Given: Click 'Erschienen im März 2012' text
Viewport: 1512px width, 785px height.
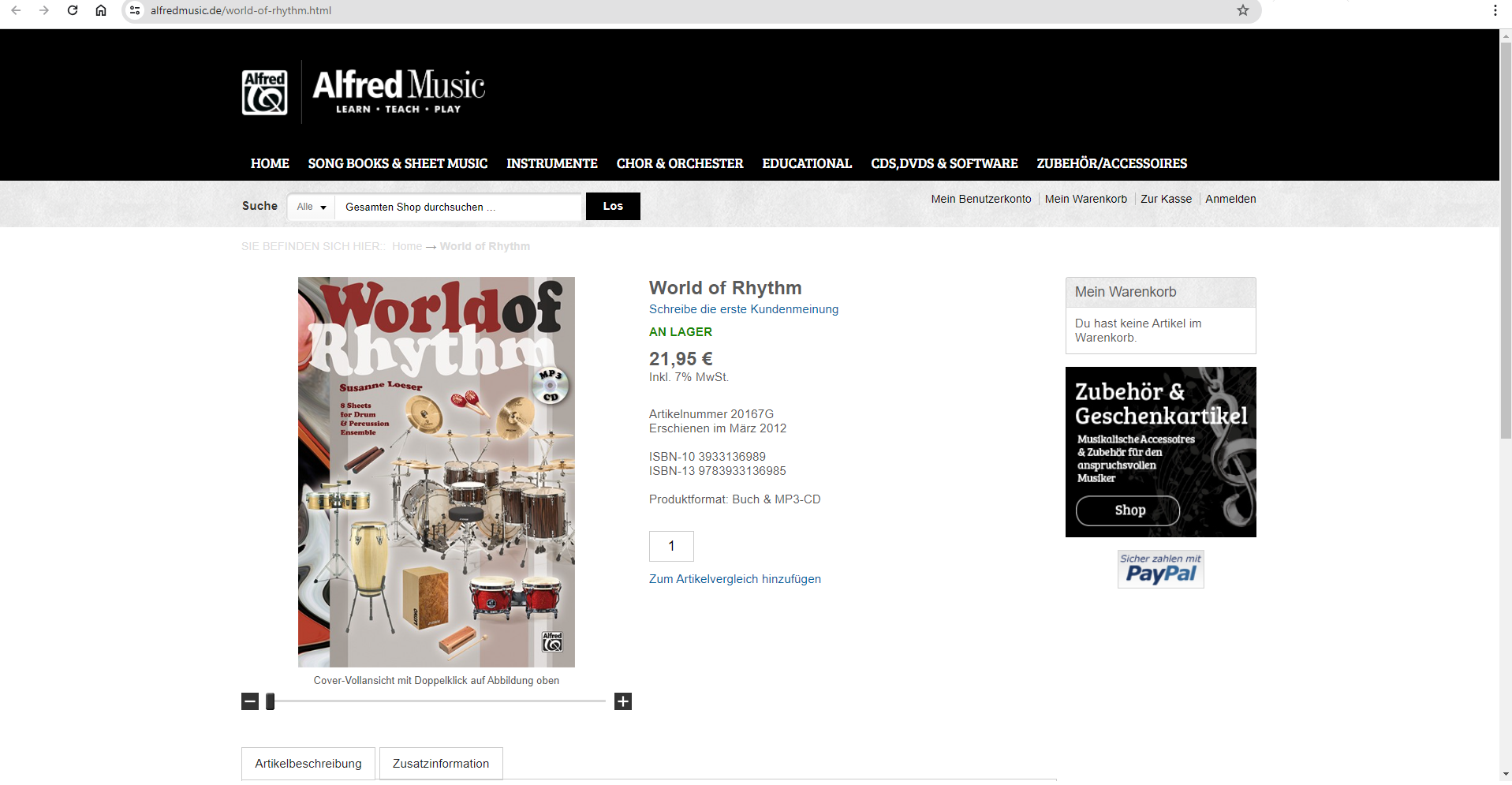Looking at the screenshot, I should click(718, 428).
